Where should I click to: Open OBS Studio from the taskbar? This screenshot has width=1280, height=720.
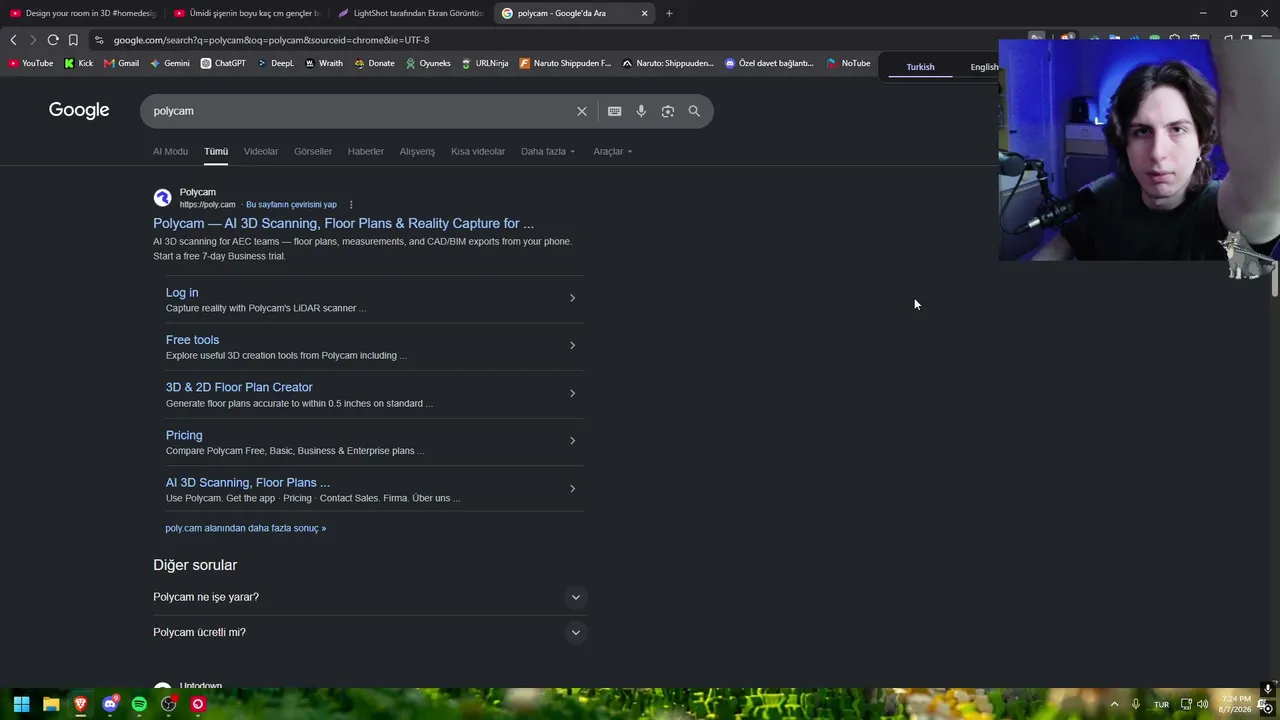169,704
